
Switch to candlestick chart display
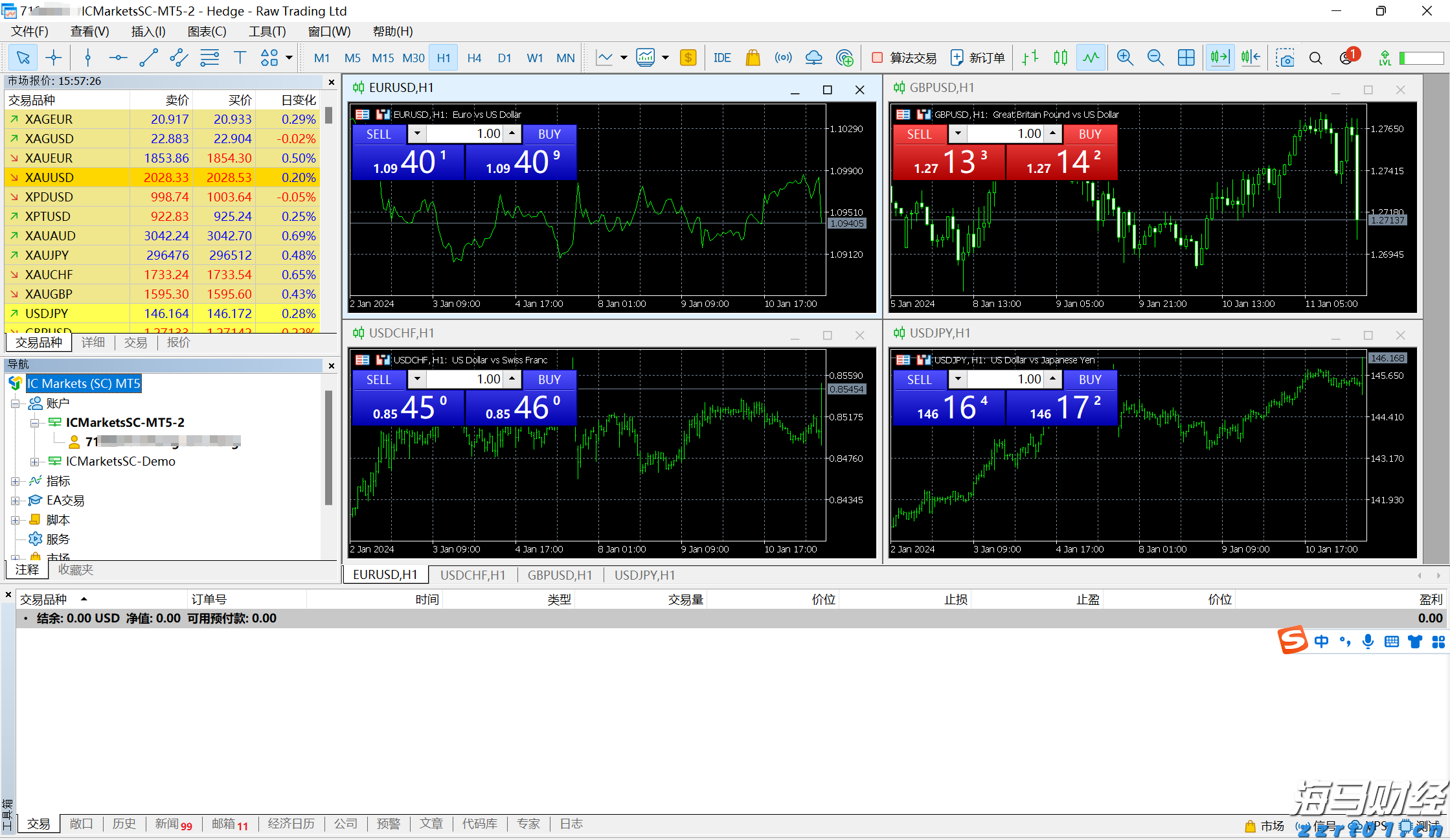1060,58
